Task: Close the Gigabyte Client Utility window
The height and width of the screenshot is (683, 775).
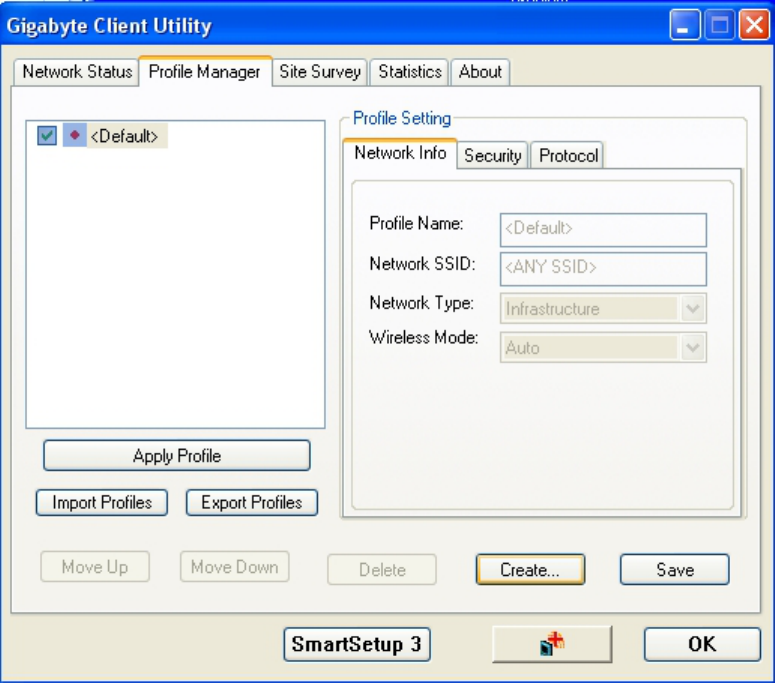Action: click(754, 24)
